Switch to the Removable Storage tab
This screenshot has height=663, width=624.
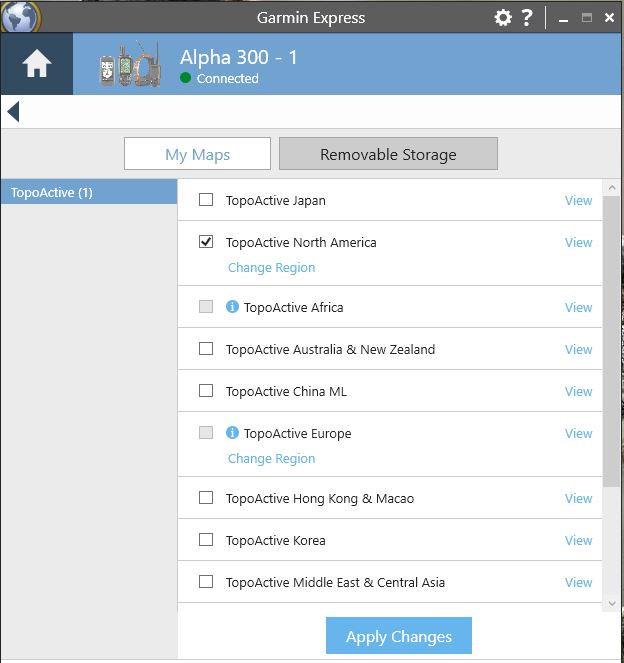388,153
